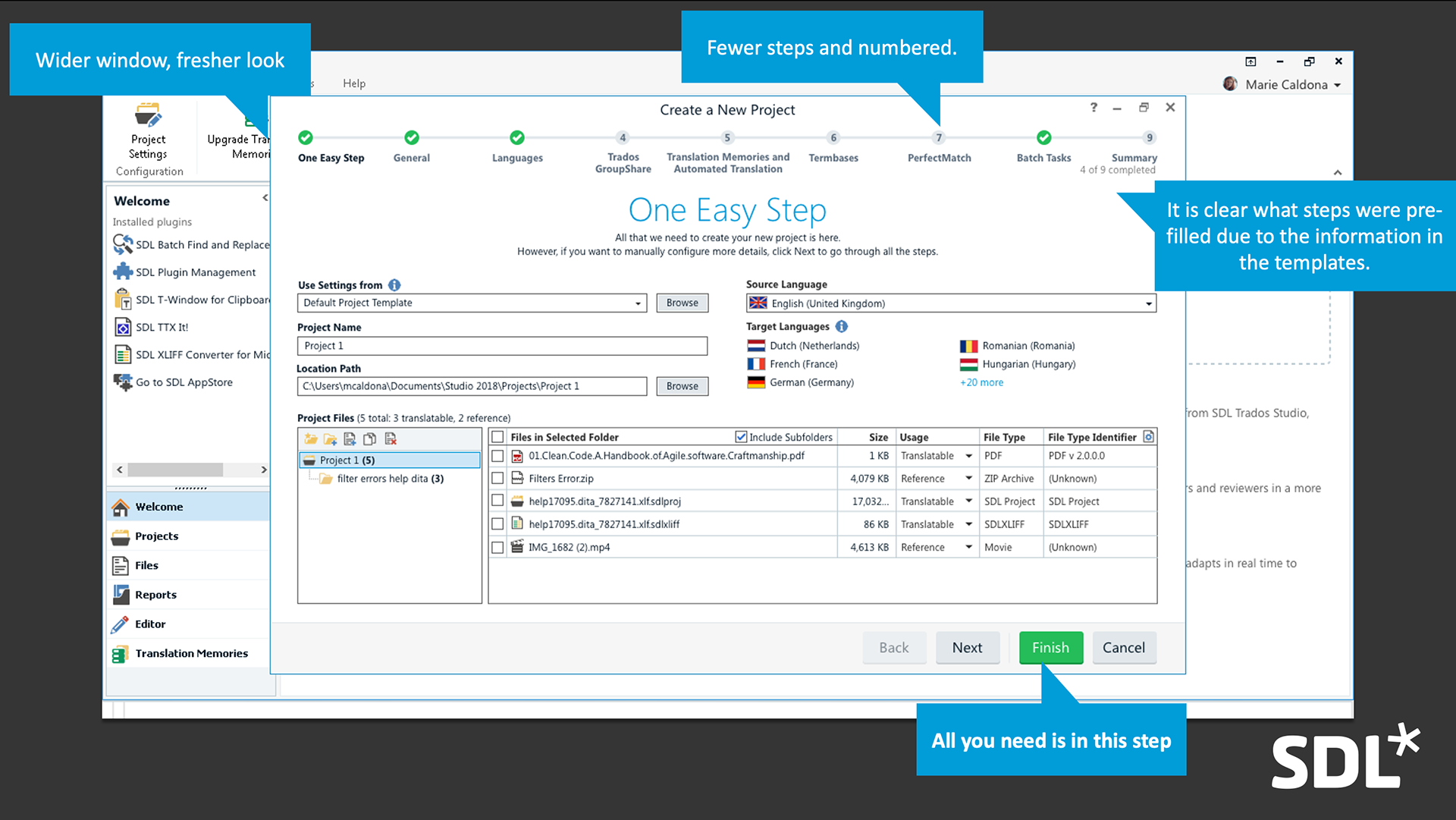Click the Next button

(967, 648)
